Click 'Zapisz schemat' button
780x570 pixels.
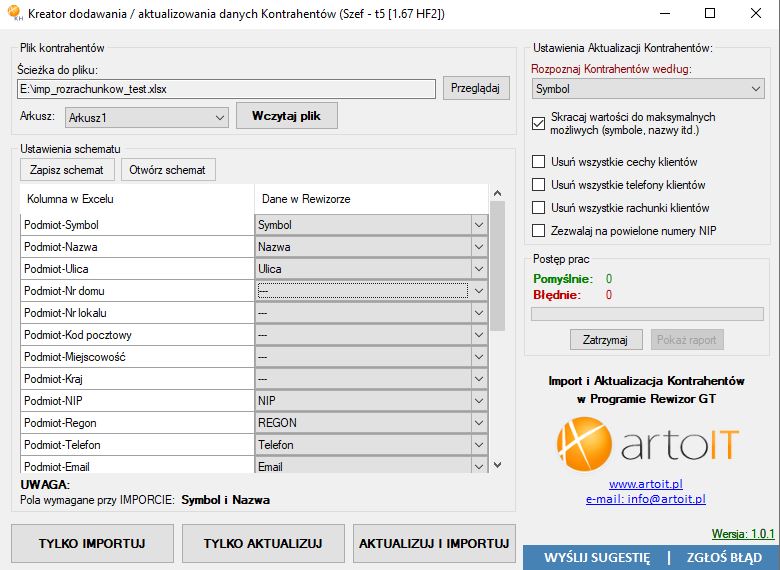pos(67,170)
